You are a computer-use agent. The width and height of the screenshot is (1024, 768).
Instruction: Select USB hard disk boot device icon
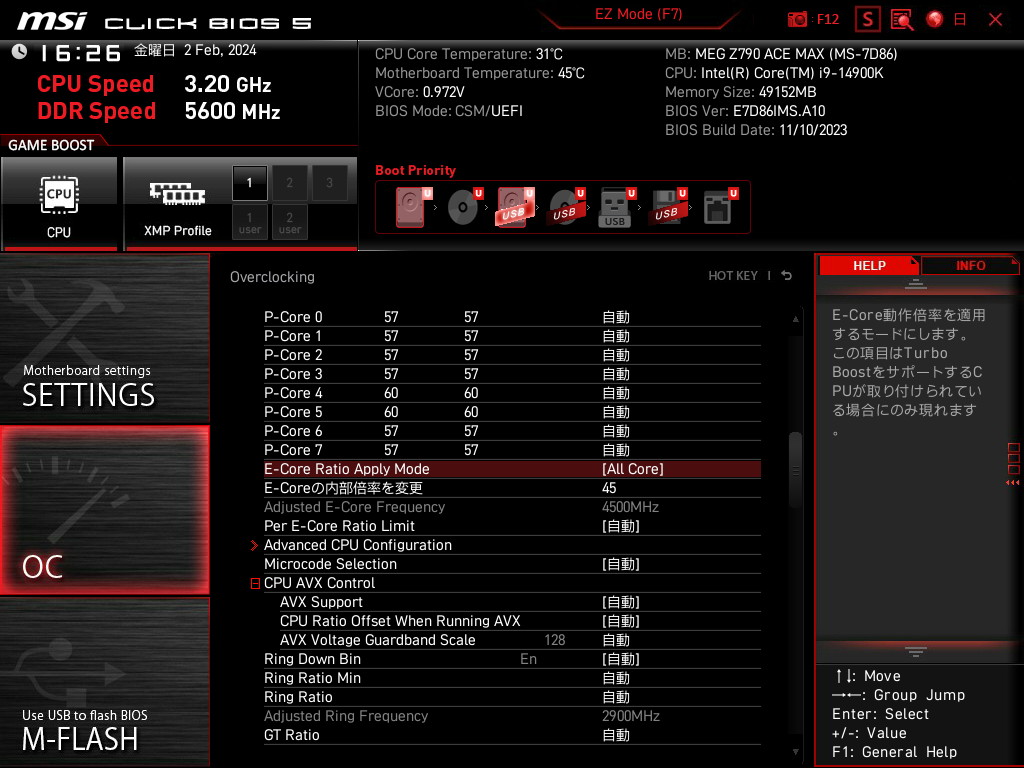click(x=515, y=207)
